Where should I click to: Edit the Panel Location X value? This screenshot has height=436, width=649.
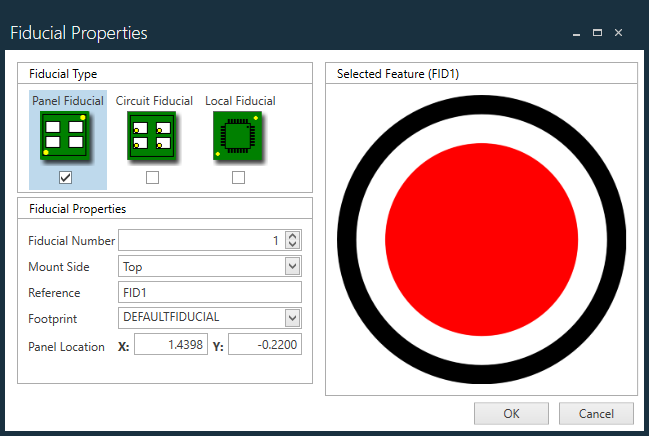click(170, 345)
